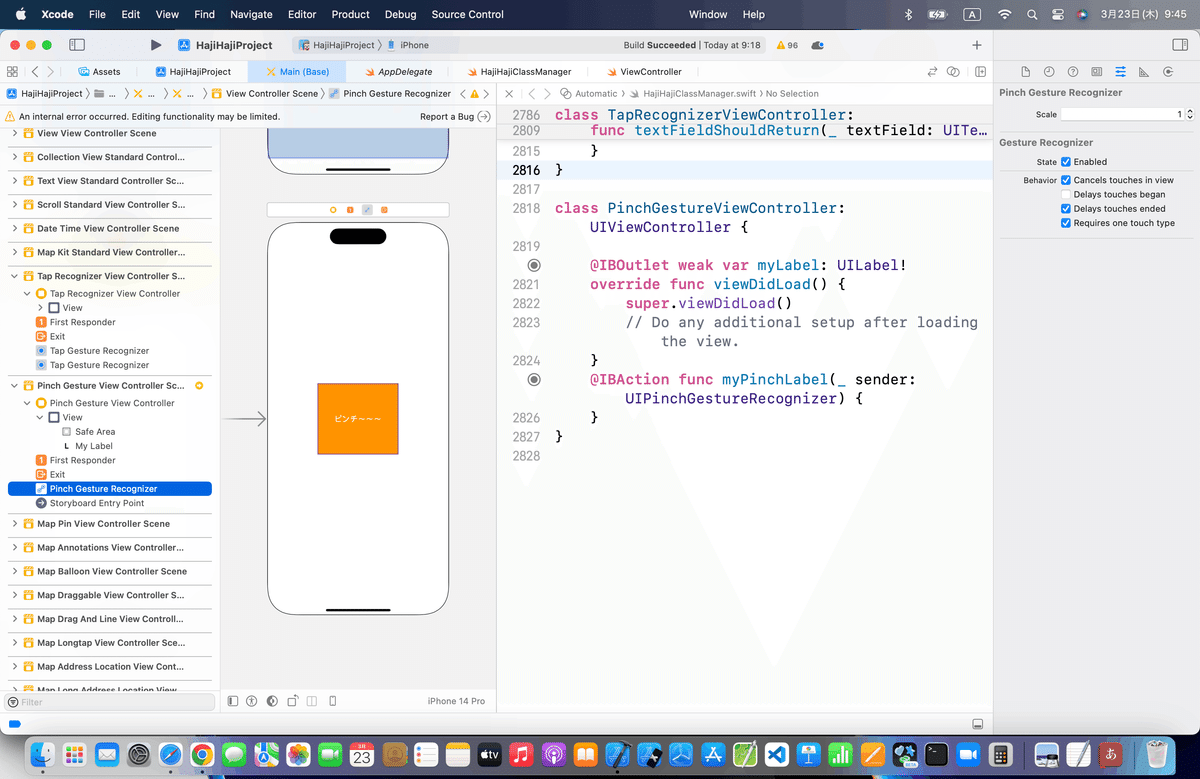Click the add editor on right icon
The width and height of the screenshot is (1200, 779).
coord(981,72)
